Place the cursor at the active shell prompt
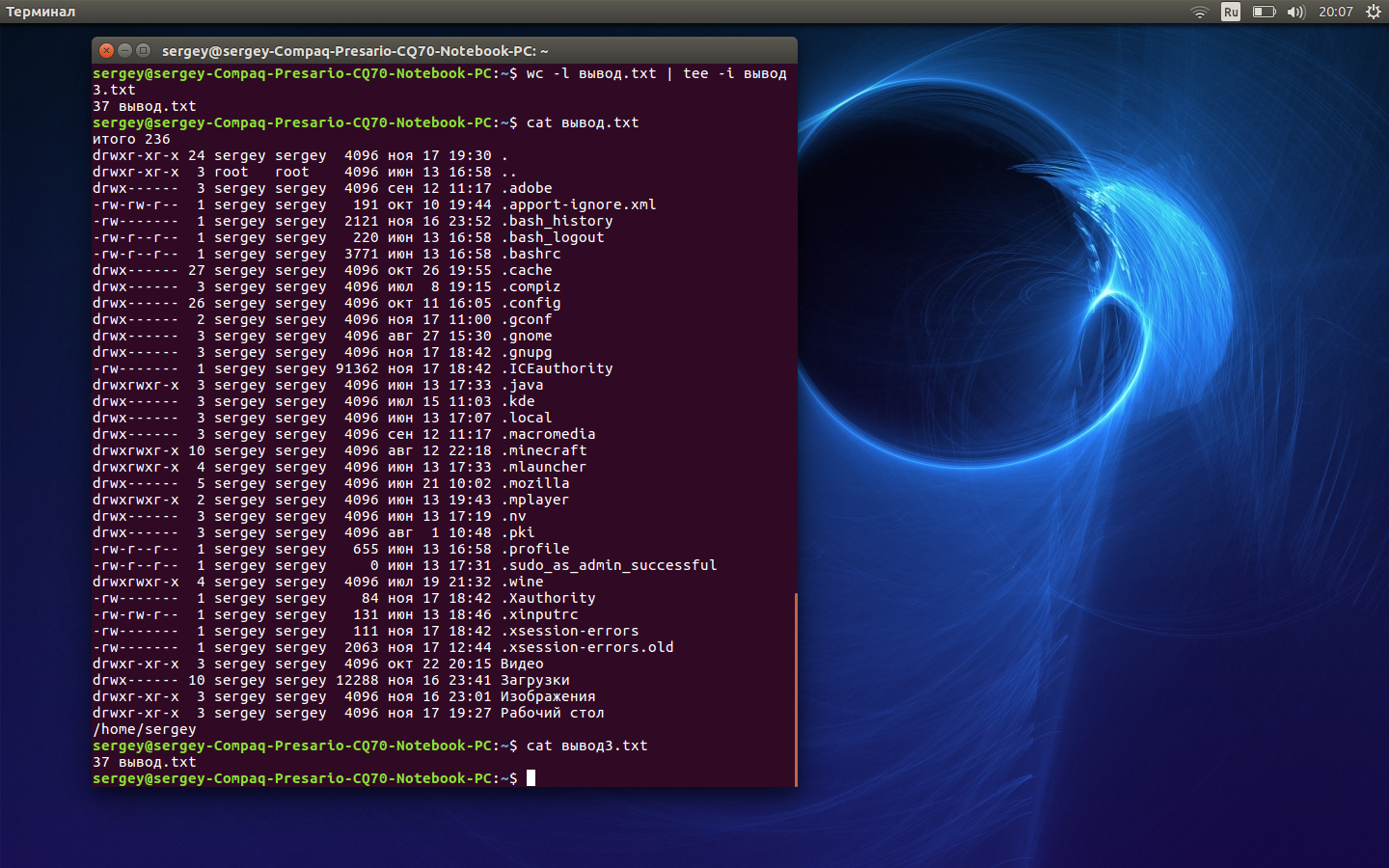 [x=531, y=777]
